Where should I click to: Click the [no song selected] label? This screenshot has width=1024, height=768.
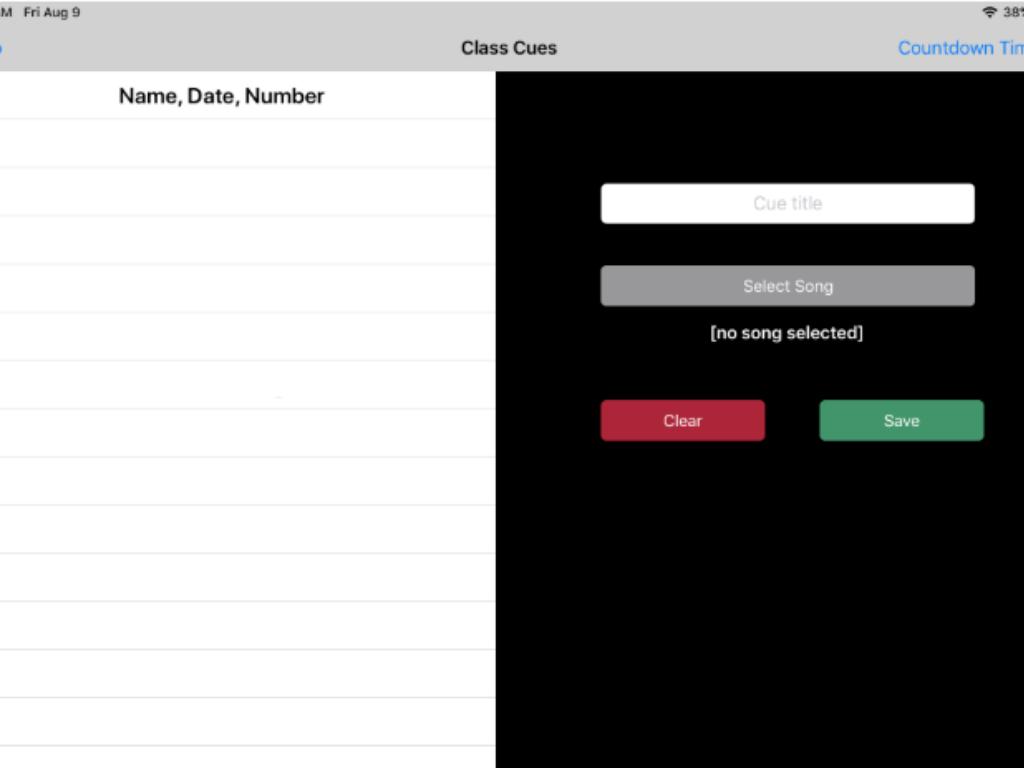pyautogui.click(x=786, y=333)
